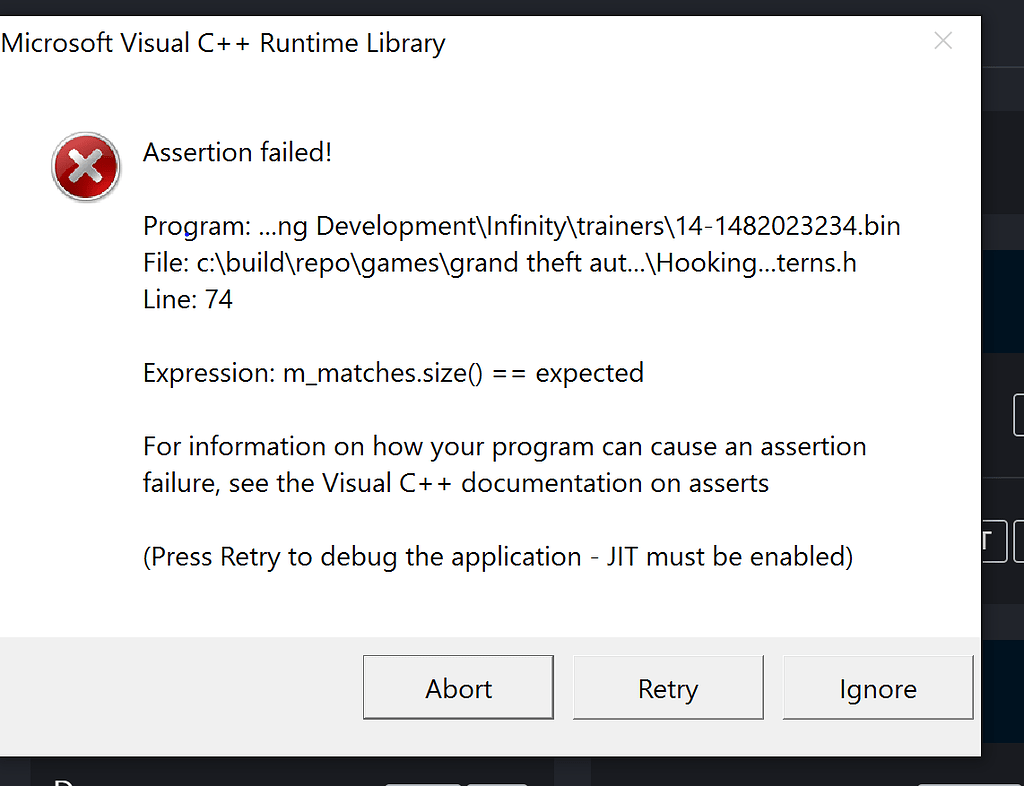
Task: Click the assertion failure documentation paragraph
Action: pos(503,464)
